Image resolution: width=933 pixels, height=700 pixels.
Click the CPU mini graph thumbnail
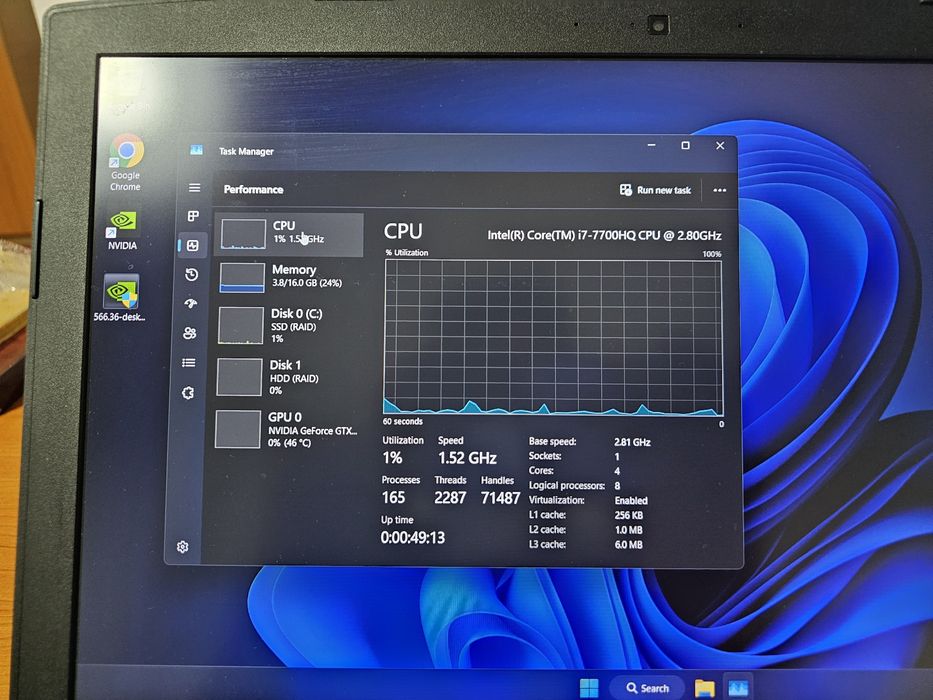pos(243,234)
